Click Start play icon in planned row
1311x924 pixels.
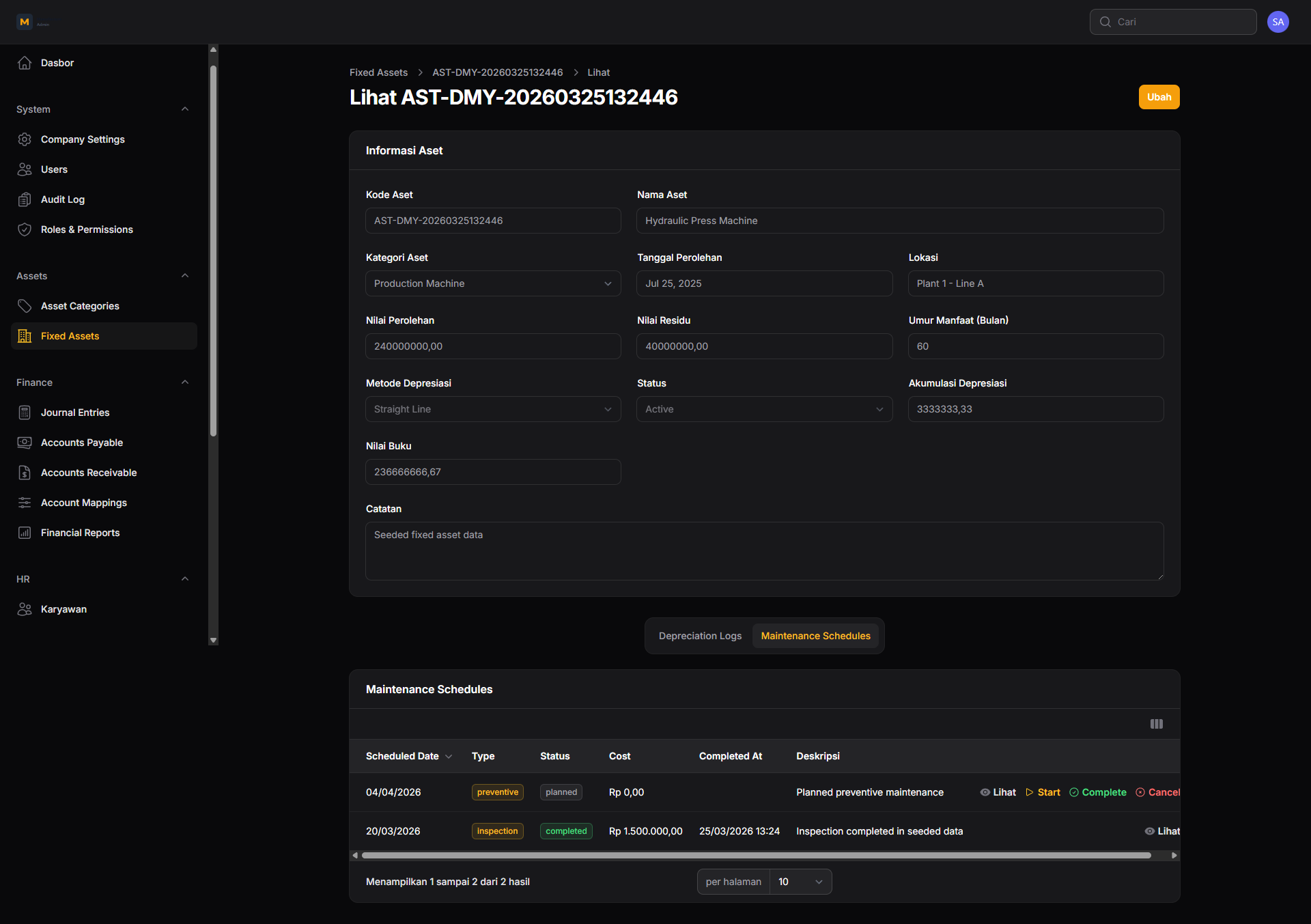click(x=1030, y=792)
